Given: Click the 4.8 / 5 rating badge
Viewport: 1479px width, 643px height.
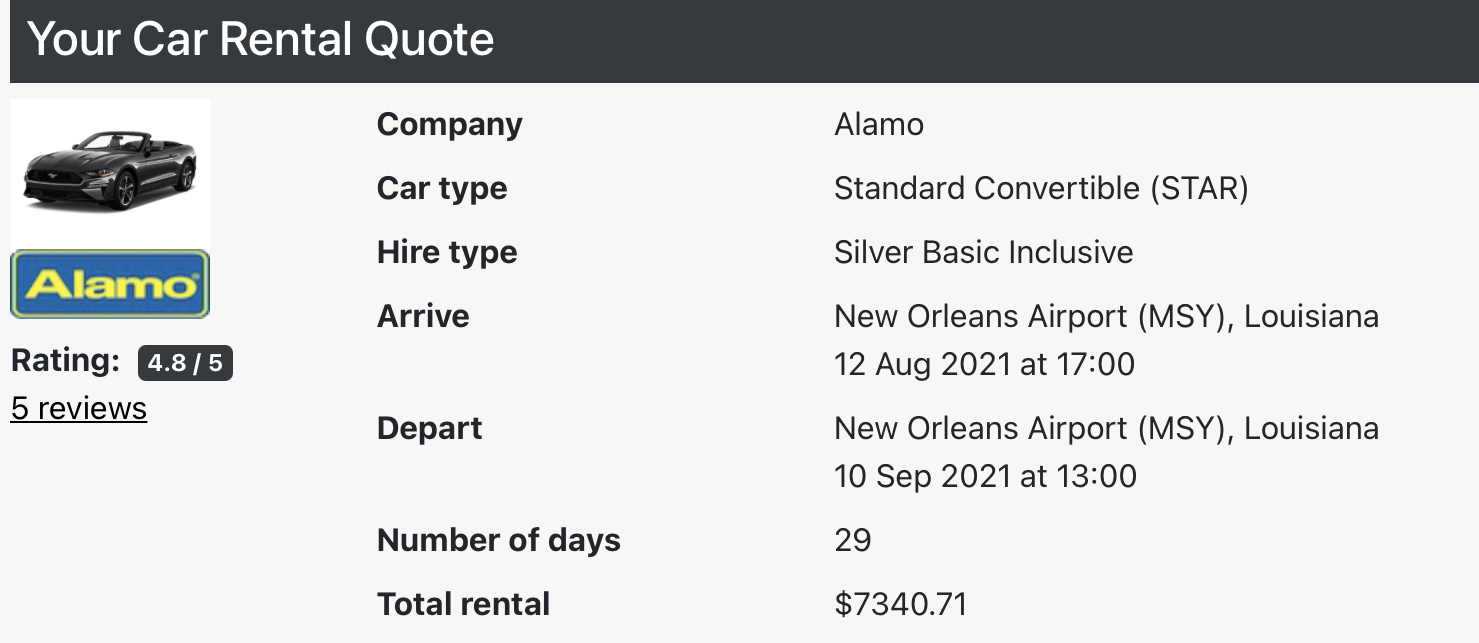Looking at the screenshot, I should click(185, 362).
